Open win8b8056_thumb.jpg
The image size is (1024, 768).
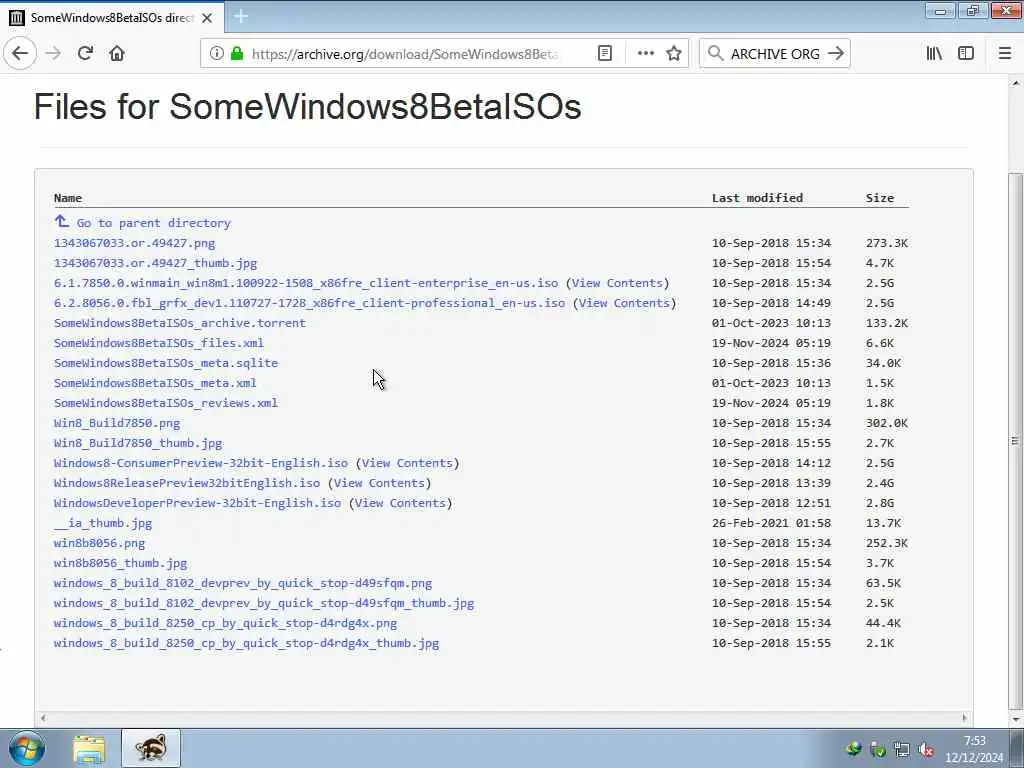pos(120,563)
